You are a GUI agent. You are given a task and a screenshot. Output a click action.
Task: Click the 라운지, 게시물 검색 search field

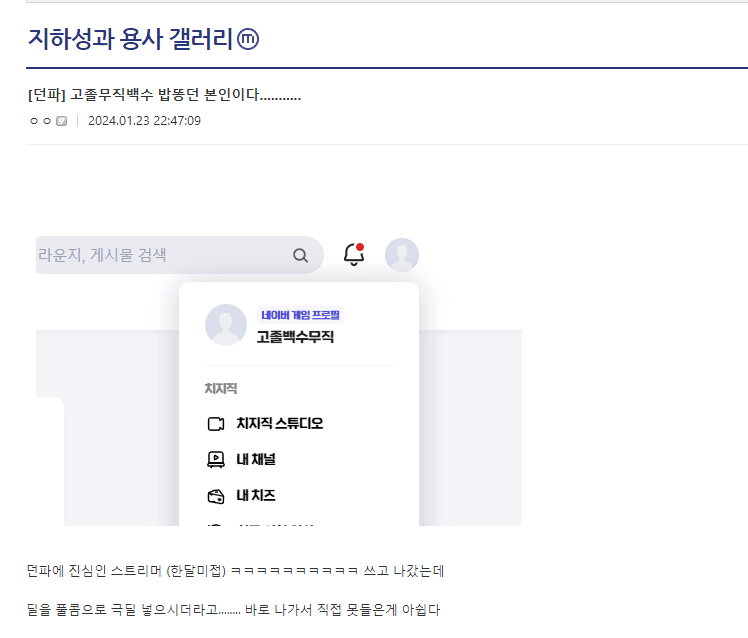pos(179,255)
